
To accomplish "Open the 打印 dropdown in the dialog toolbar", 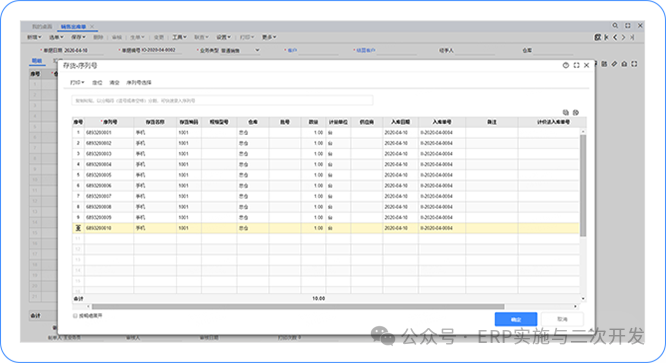I will point(77,82).
